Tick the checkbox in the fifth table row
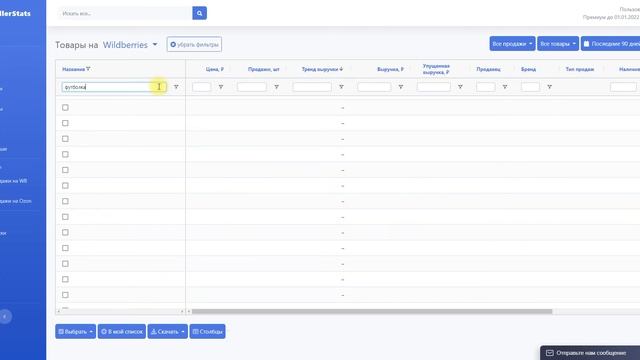Viewport: 640px width, 360px height. (65, 170)
